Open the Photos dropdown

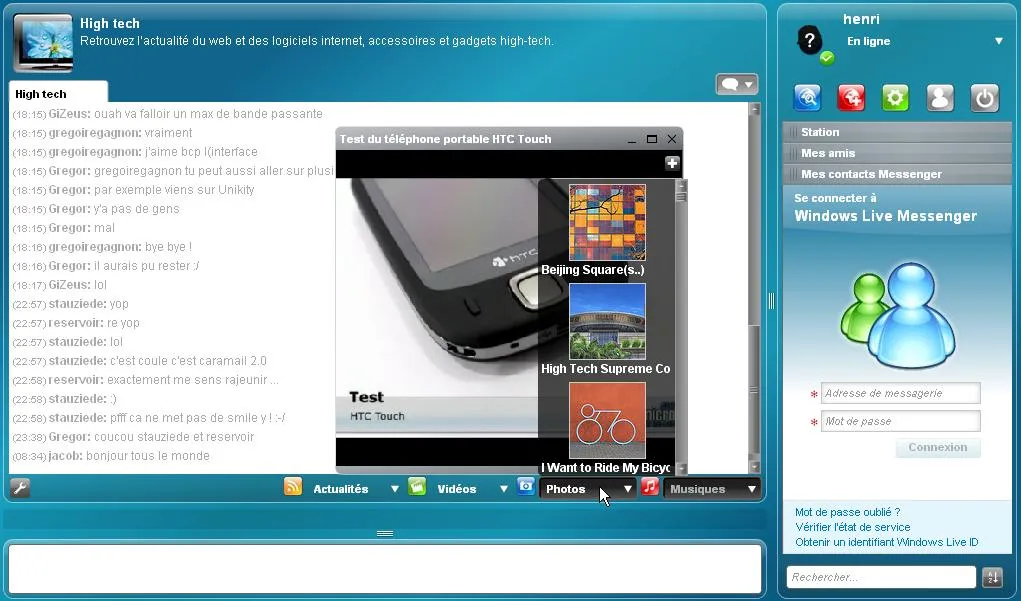point(587,489)
